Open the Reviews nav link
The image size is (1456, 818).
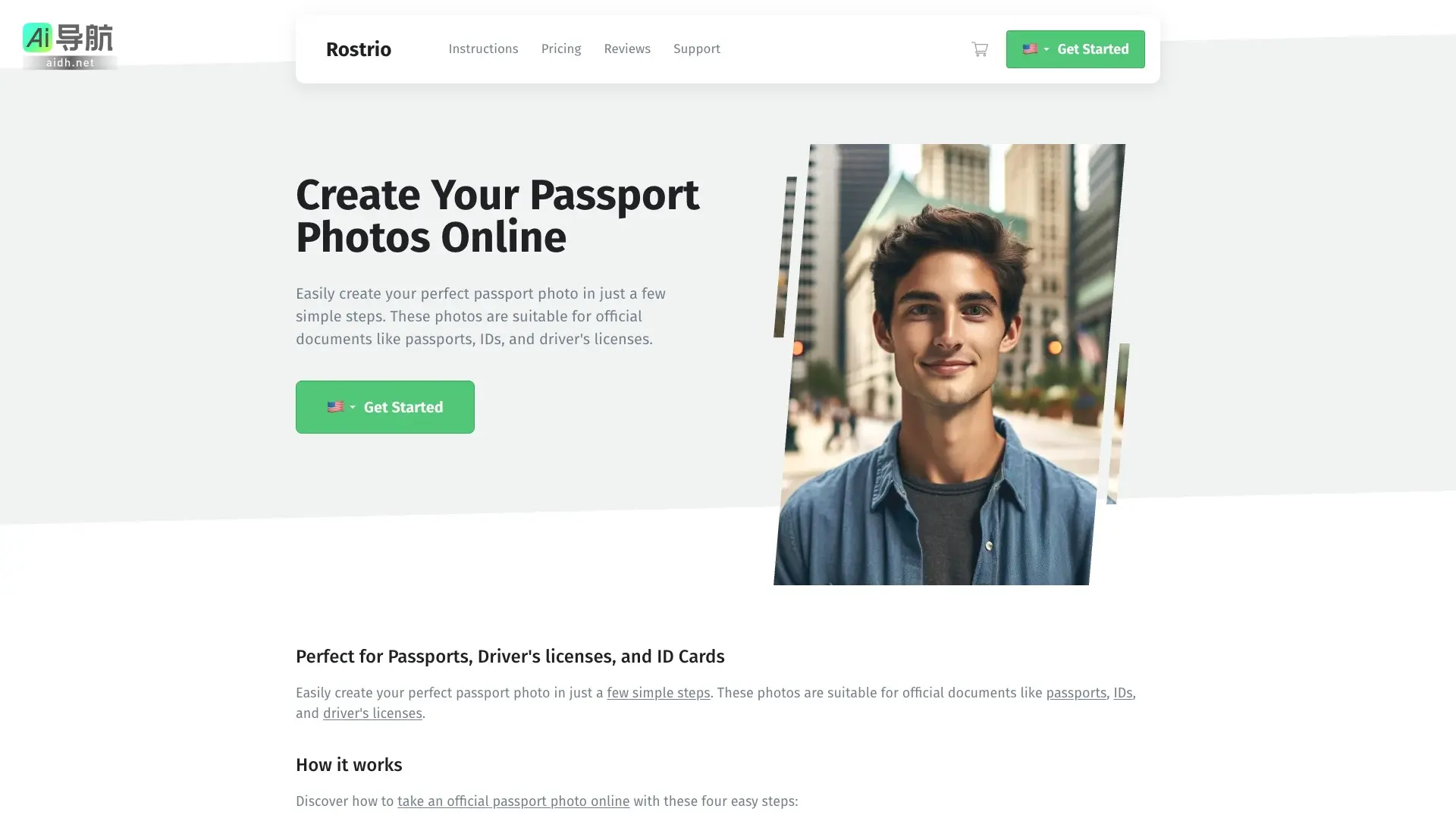627,49
